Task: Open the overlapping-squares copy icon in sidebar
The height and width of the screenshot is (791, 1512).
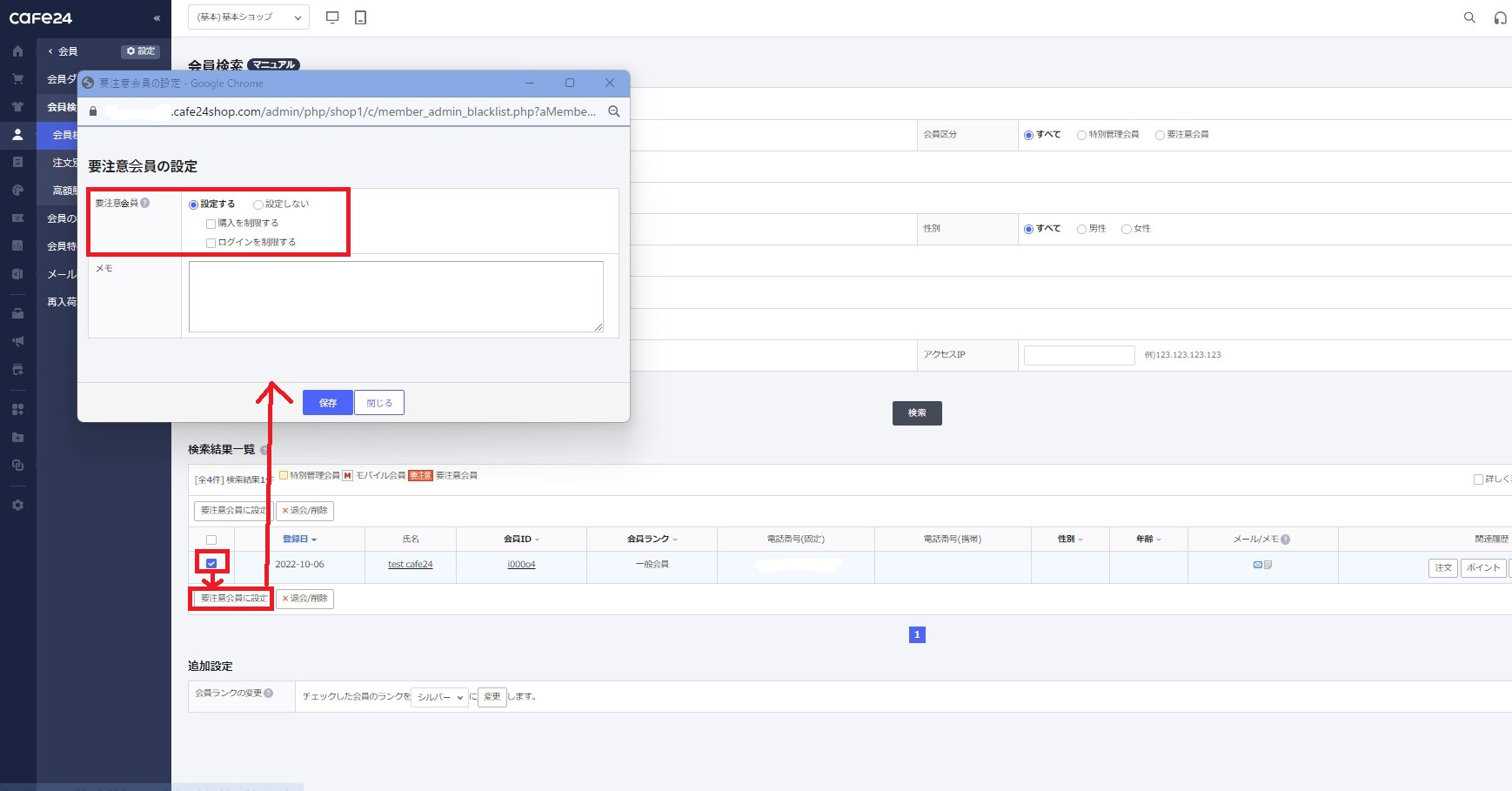Action: point(17,465)
